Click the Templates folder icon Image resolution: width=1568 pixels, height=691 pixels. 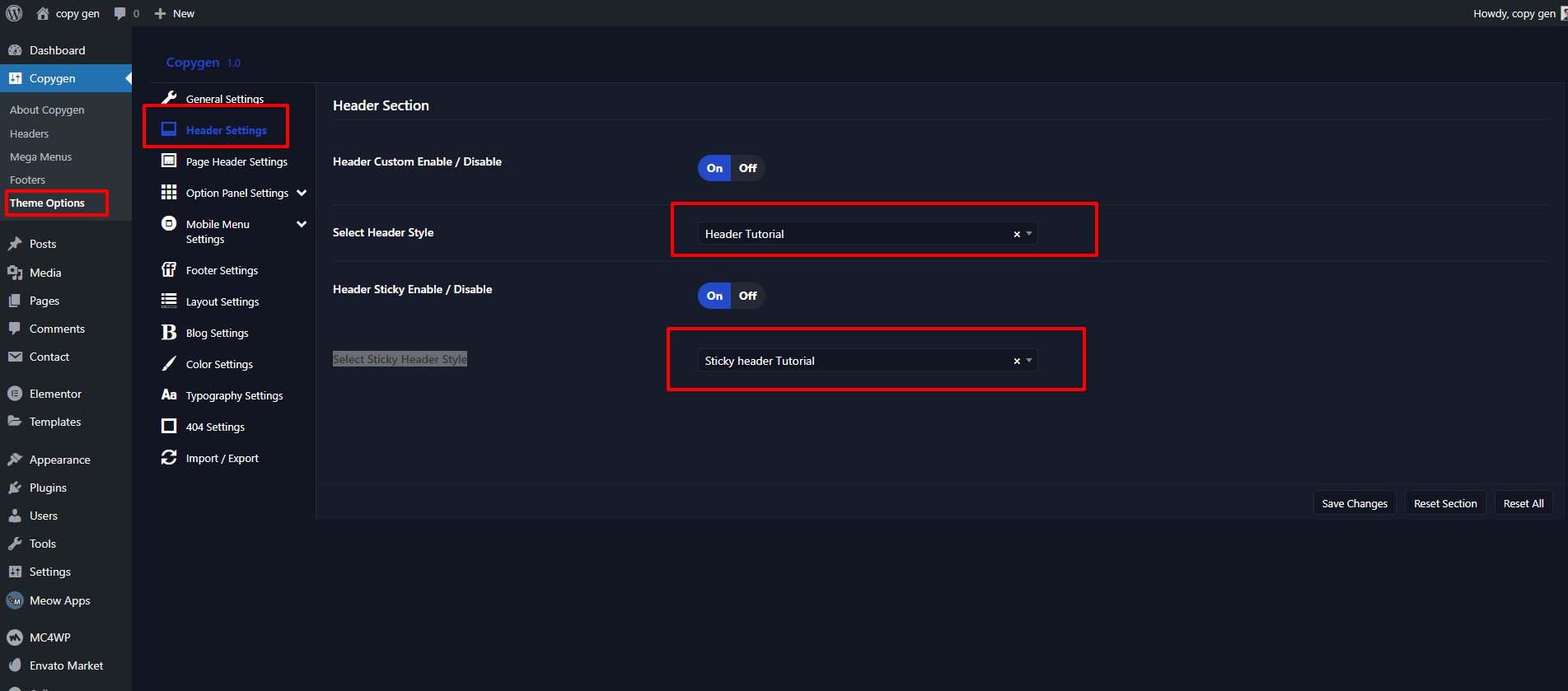click(15, 422)
